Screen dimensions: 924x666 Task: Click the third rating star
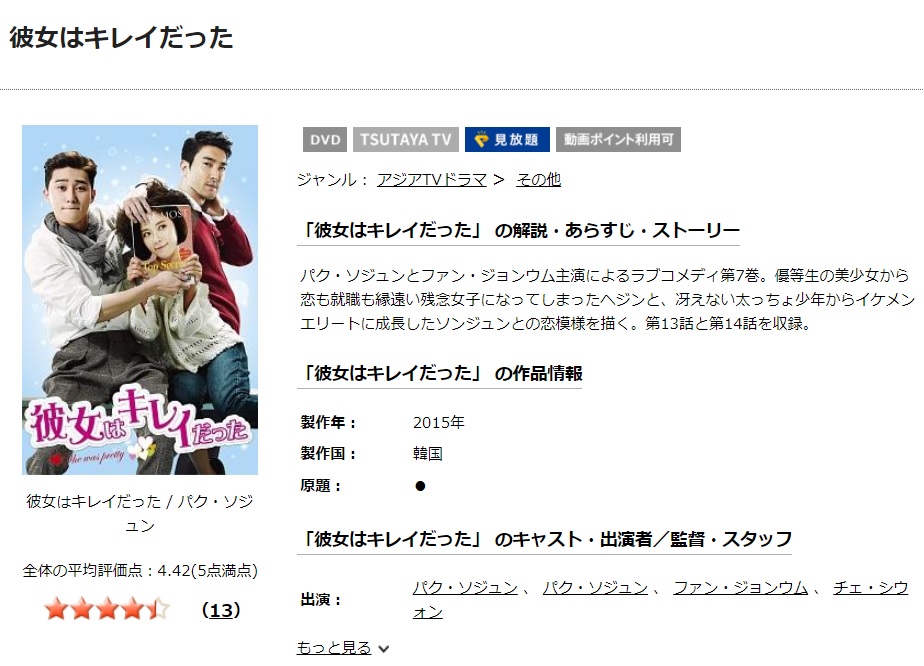click(107, 609)
